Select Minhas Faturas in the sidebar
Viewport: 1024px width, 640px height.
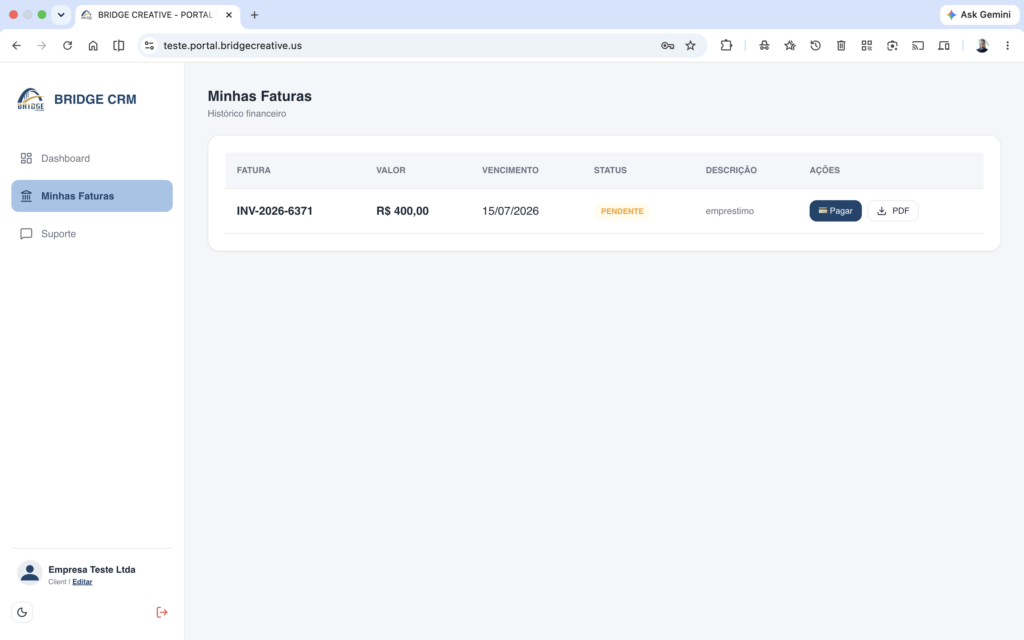[91, 196]
